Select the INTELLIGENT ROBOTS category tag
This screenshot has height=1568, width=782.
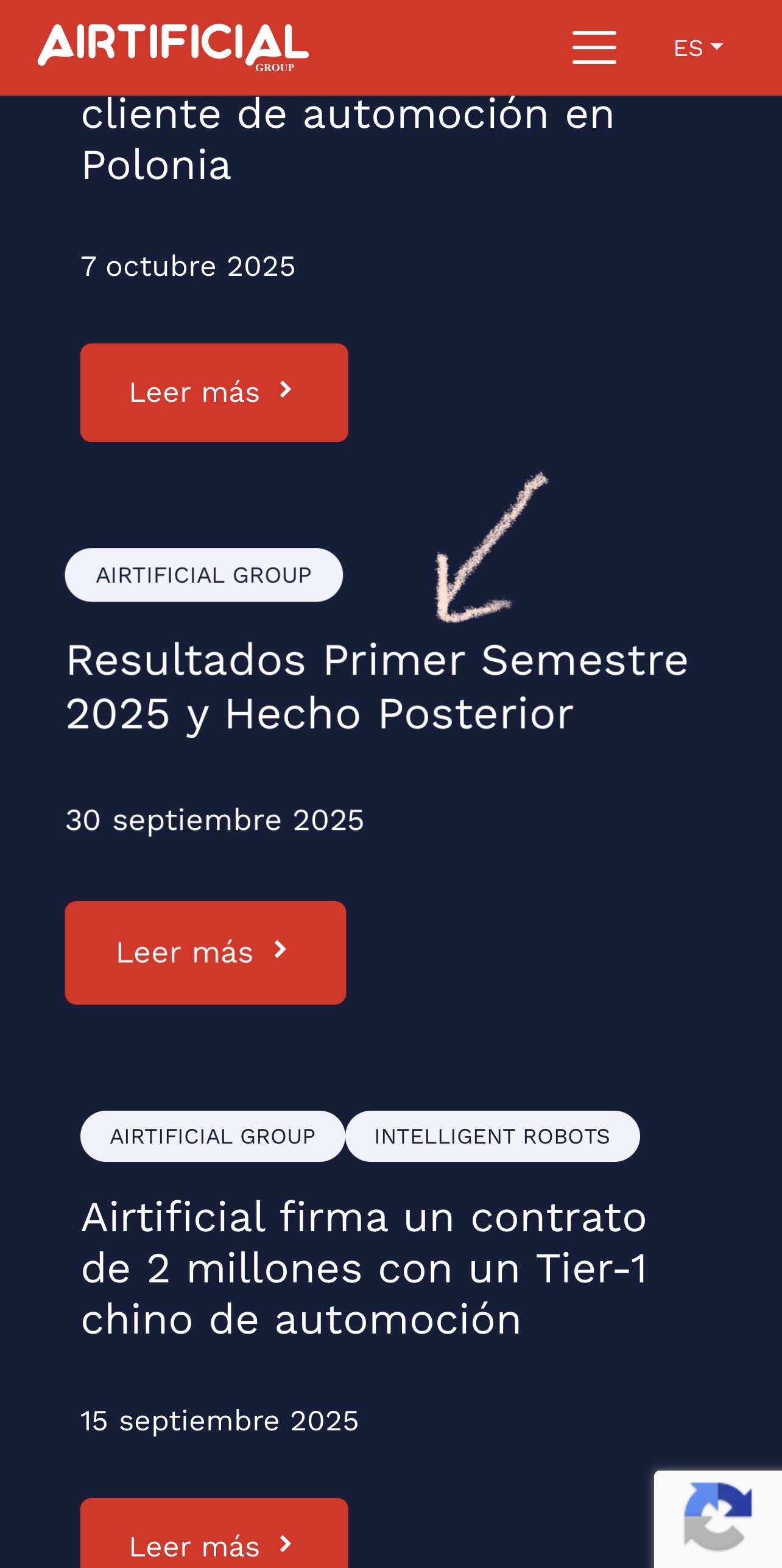pyautogui.click(x=492, y=1136)
